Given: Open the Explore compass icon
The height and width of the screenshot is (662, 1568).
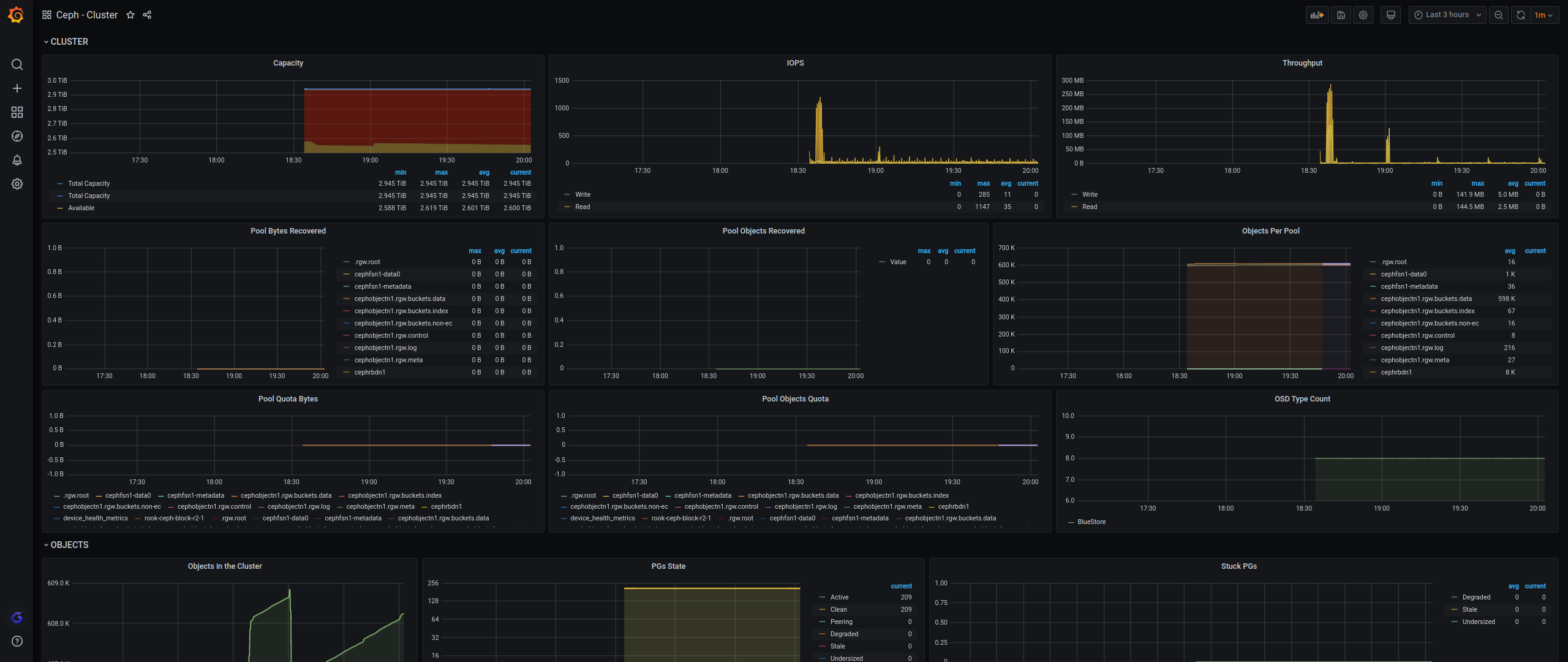Looking at the screenshot, I should (17, 136).
